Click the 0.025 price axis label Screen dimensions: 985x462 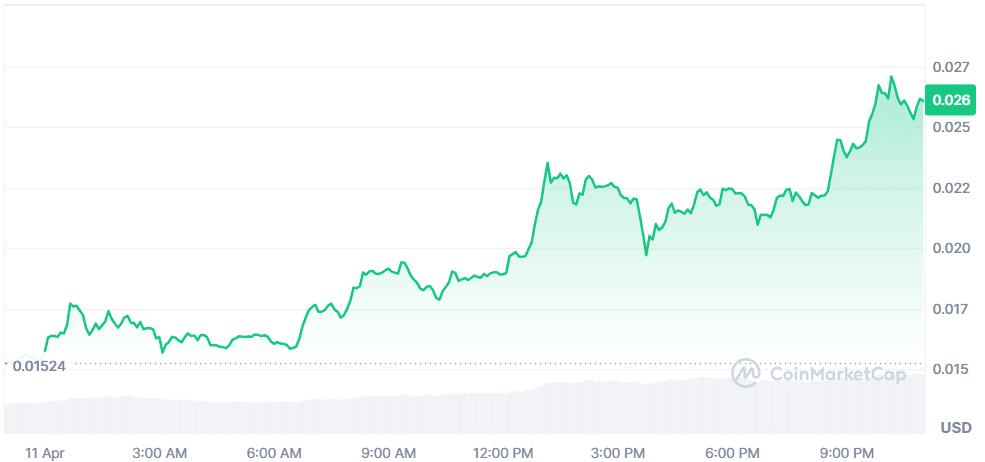[x=950, y=127]
